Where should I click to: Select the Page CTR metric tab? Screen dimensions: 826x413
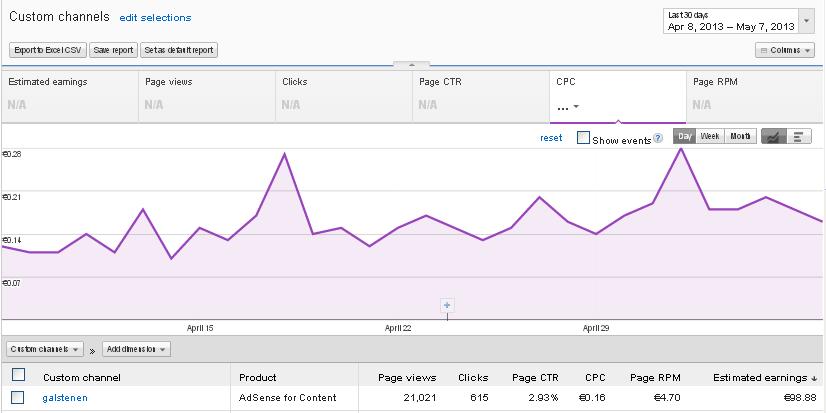point(481,97)
